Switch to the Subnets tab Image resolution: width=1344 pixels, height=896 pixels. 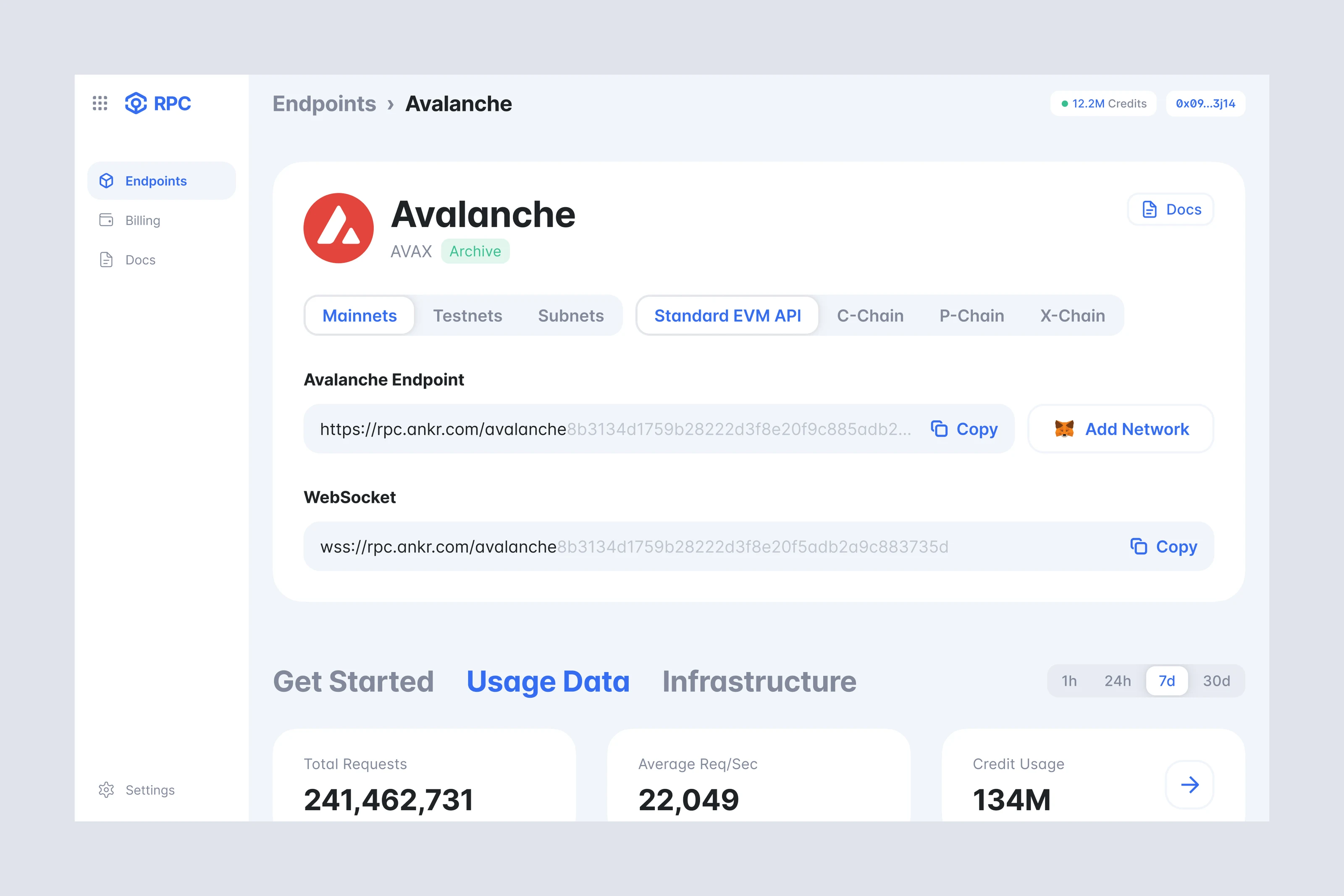[571, 315]
